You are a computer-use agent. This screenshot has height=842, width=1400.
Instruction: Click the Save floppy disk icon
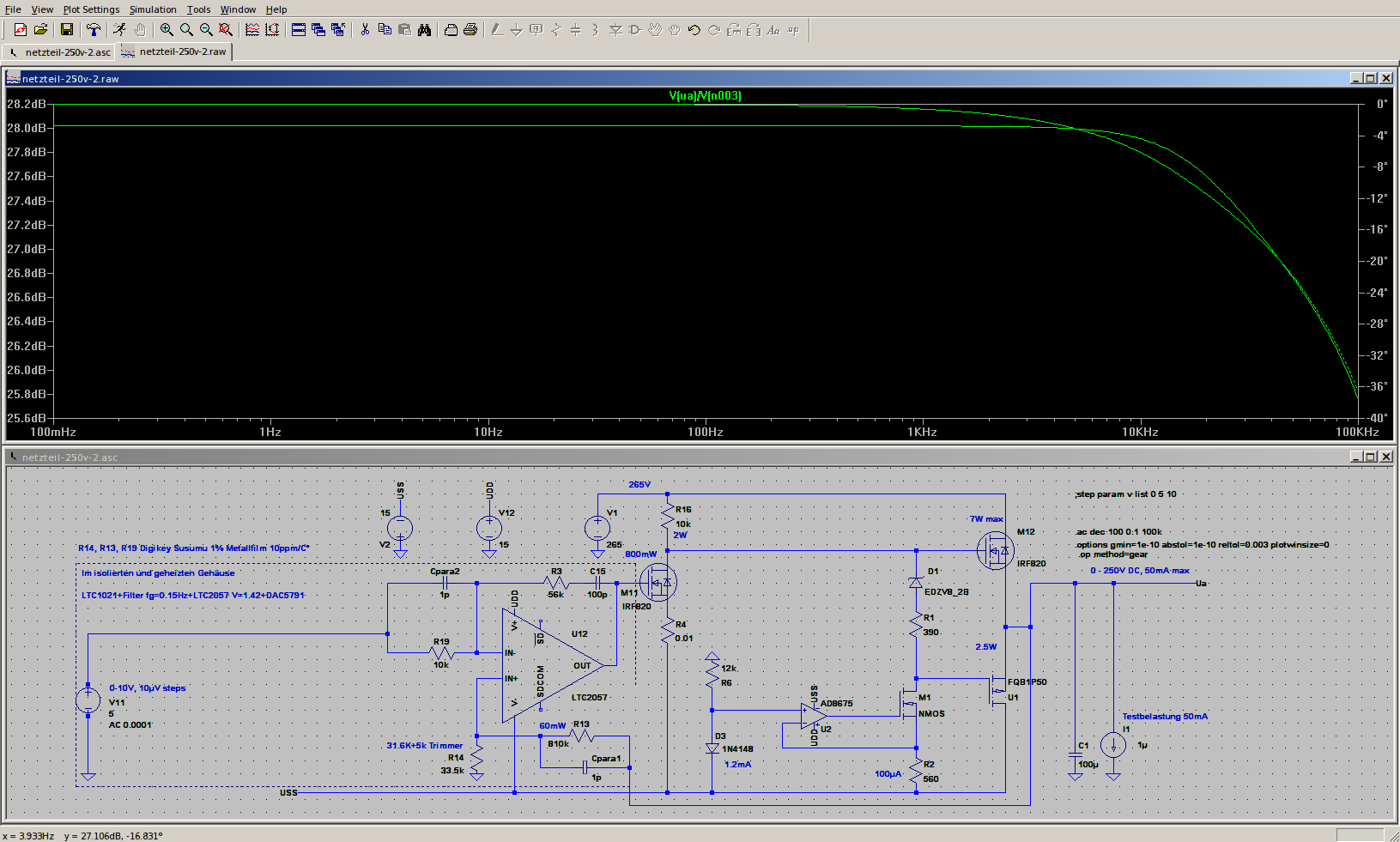click(67, 30)
